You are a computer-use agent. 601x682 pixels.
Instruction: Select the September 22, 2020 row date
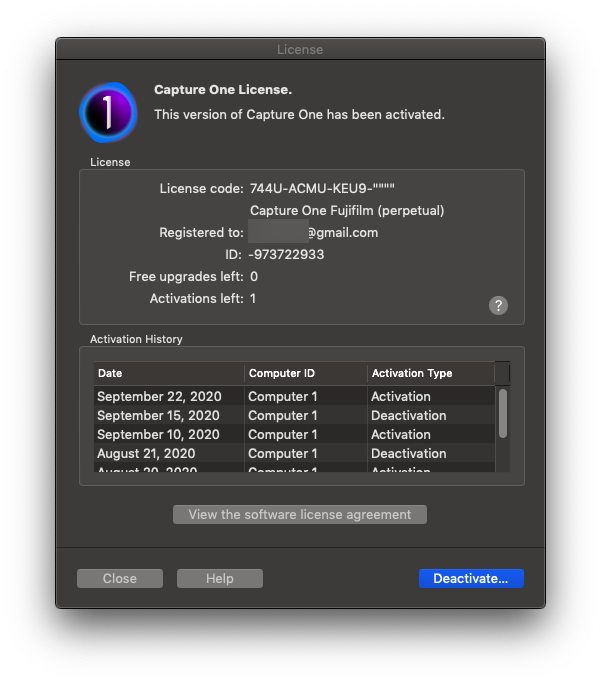(x=159, y=397)
